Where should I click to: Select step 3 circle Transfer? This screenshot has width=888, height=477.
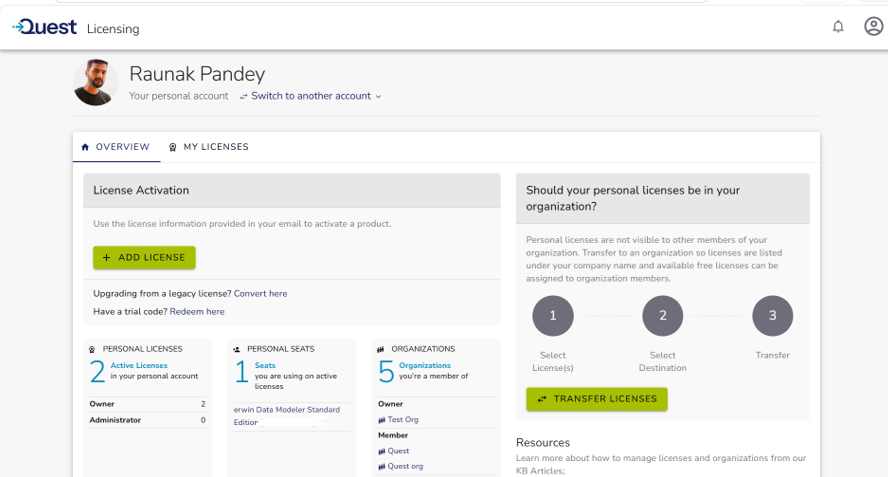(772, 316)
